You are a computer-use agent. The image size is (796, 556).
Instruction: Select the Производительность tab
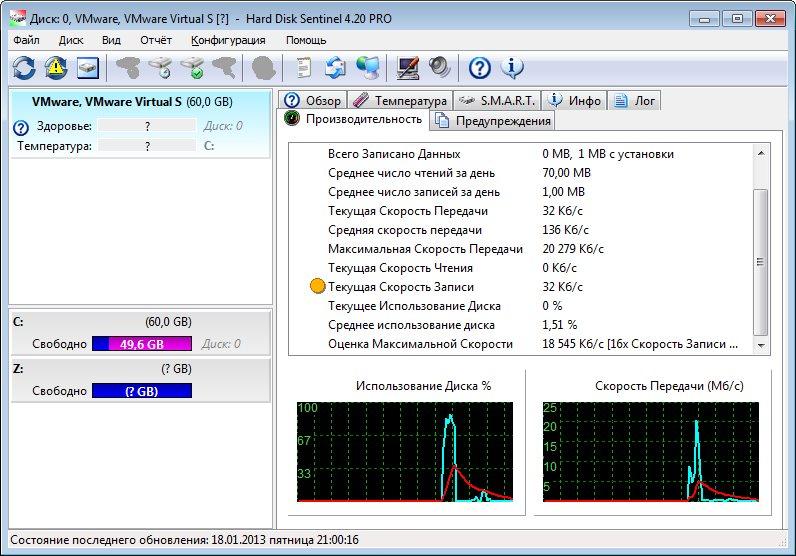tap(353, 119)
